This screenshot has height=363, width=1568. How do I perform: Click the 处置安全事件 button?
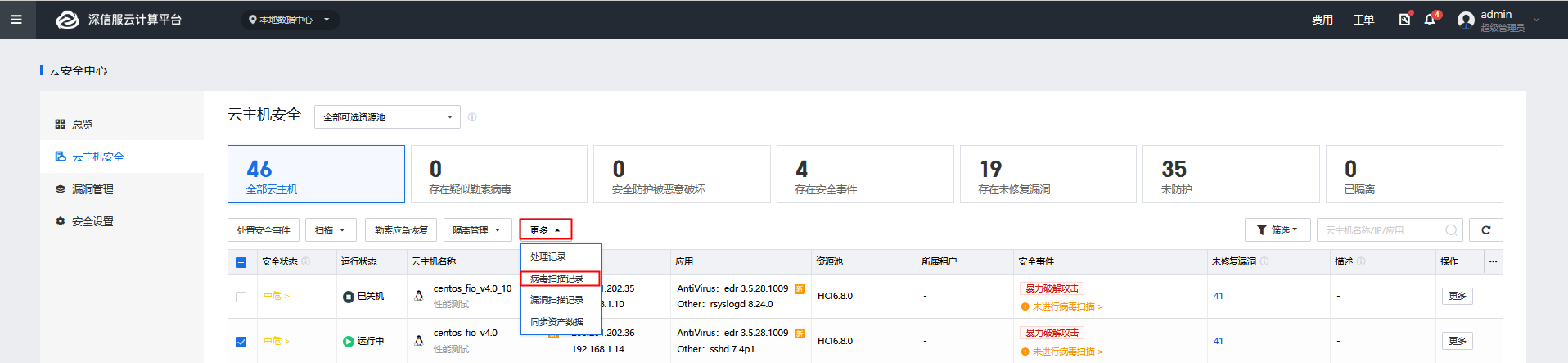[264, 230]
